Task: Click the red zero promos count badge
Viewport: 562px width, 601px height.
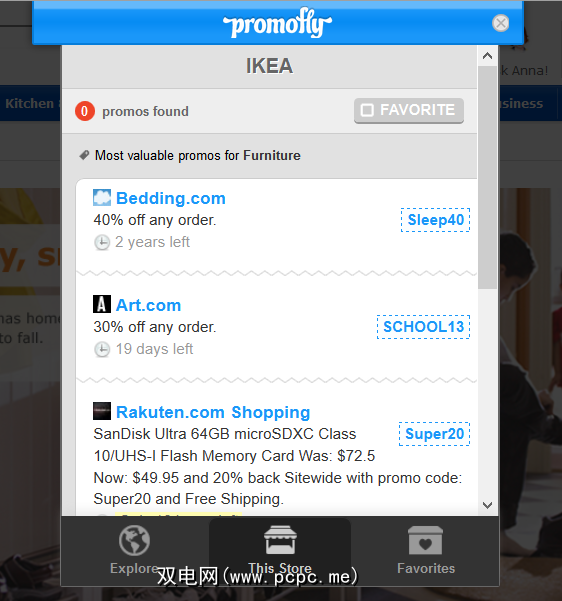Action: (85, 111)
